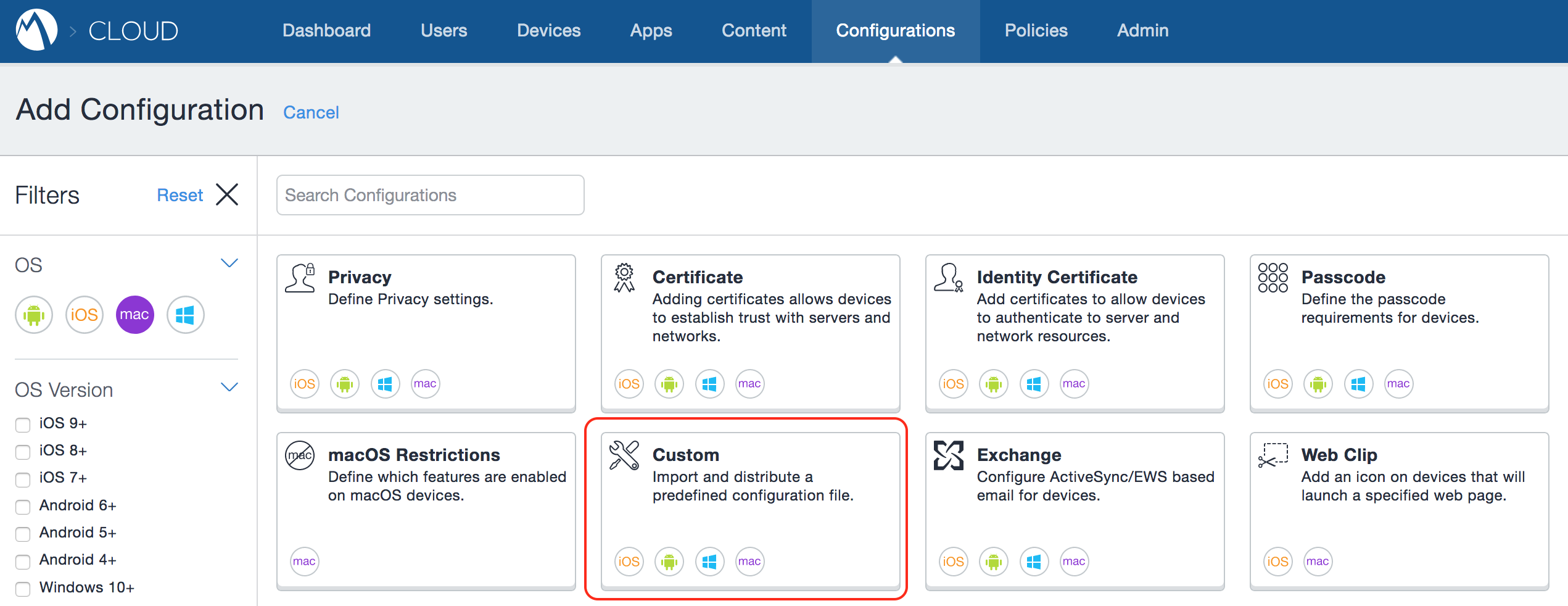This screenshot has height=606, width=1568.
Task: Choose the Passcode grid icon
Action: pyautogui.click(x=1273, y=278)
